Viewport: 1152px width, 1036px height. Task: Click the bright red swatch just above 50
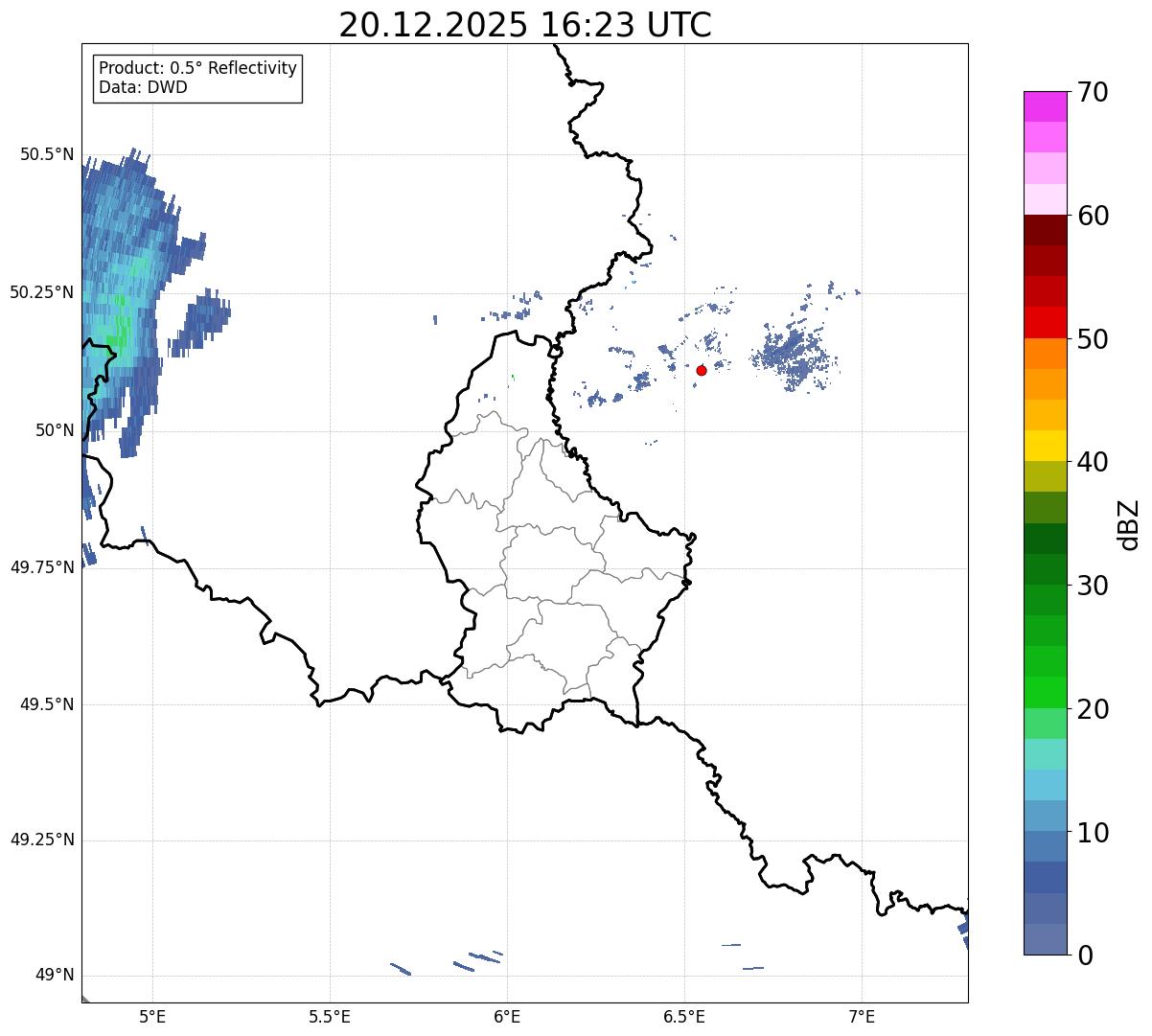(x=1046, y=323)
